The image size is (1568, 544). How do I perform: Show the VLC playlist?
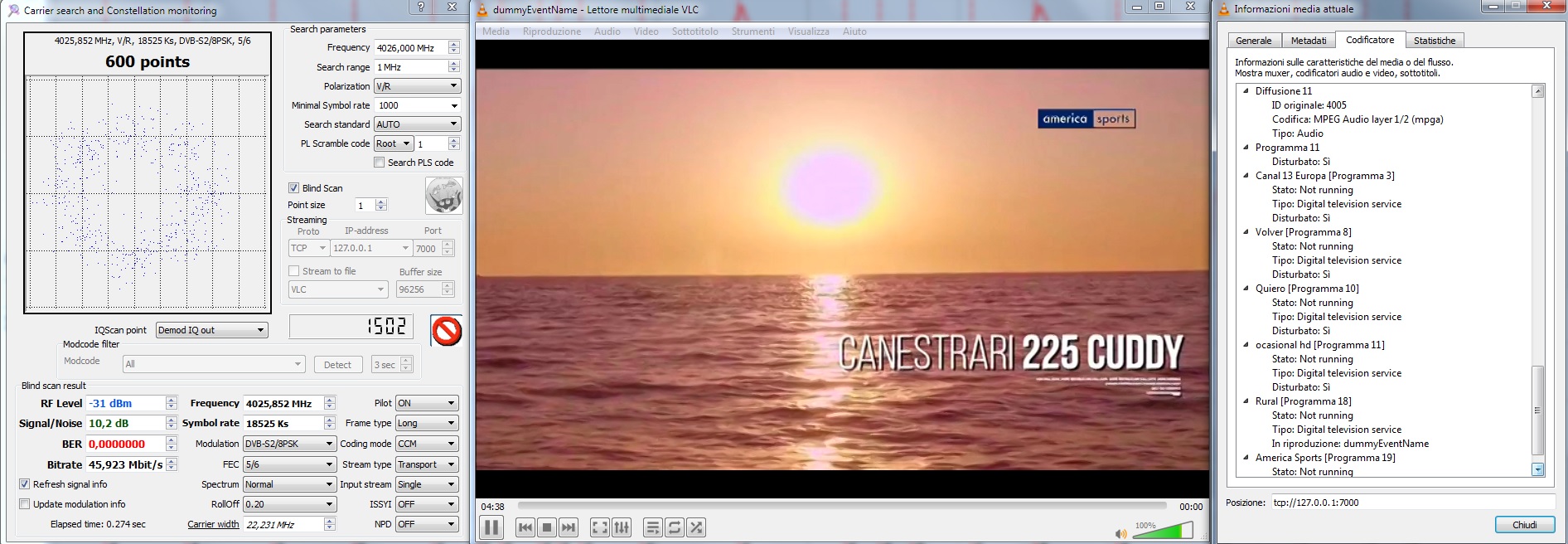653,527
